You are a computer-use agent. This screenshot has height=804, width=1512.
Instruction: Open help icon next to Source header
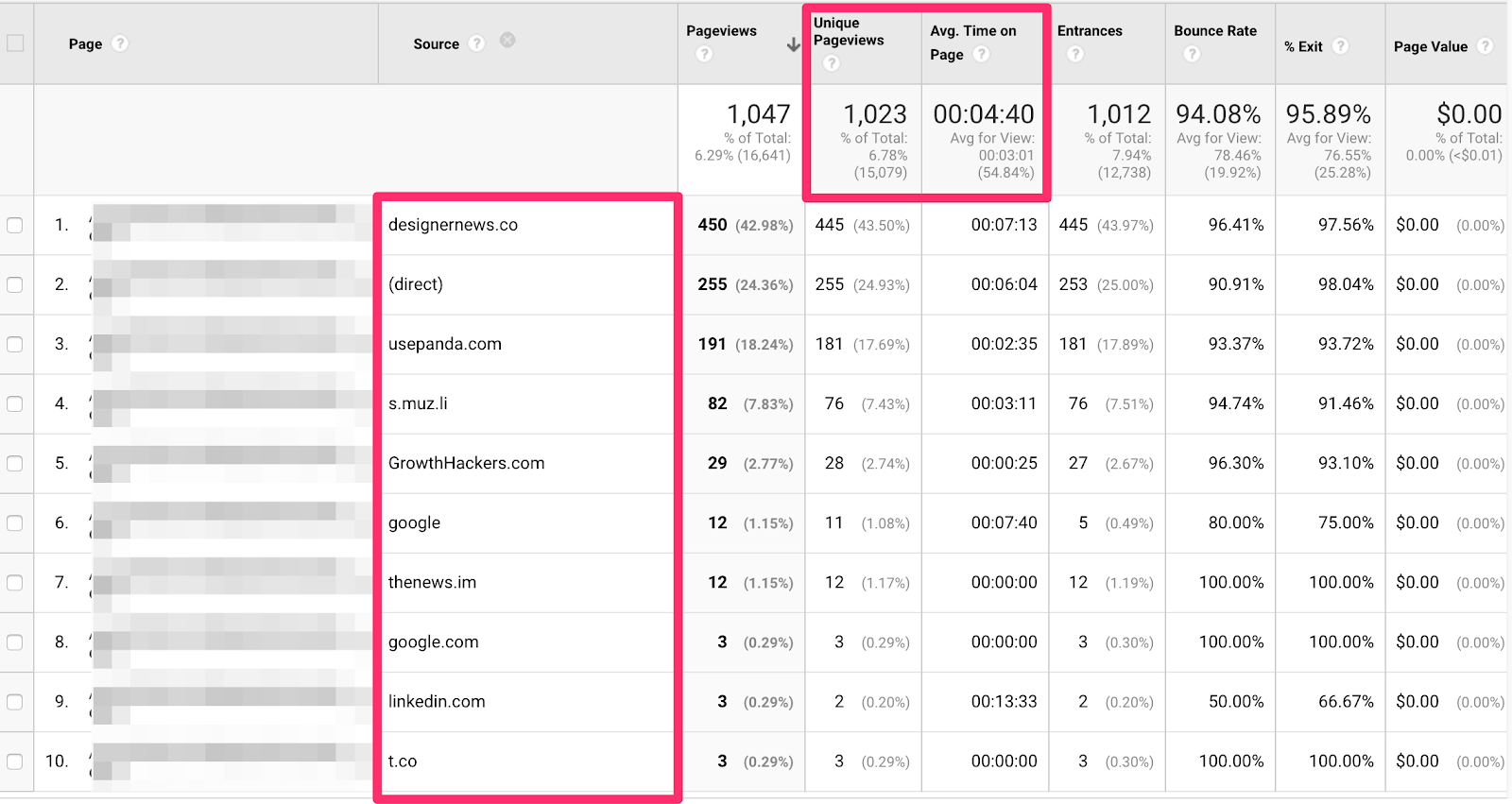click(477, 43)
